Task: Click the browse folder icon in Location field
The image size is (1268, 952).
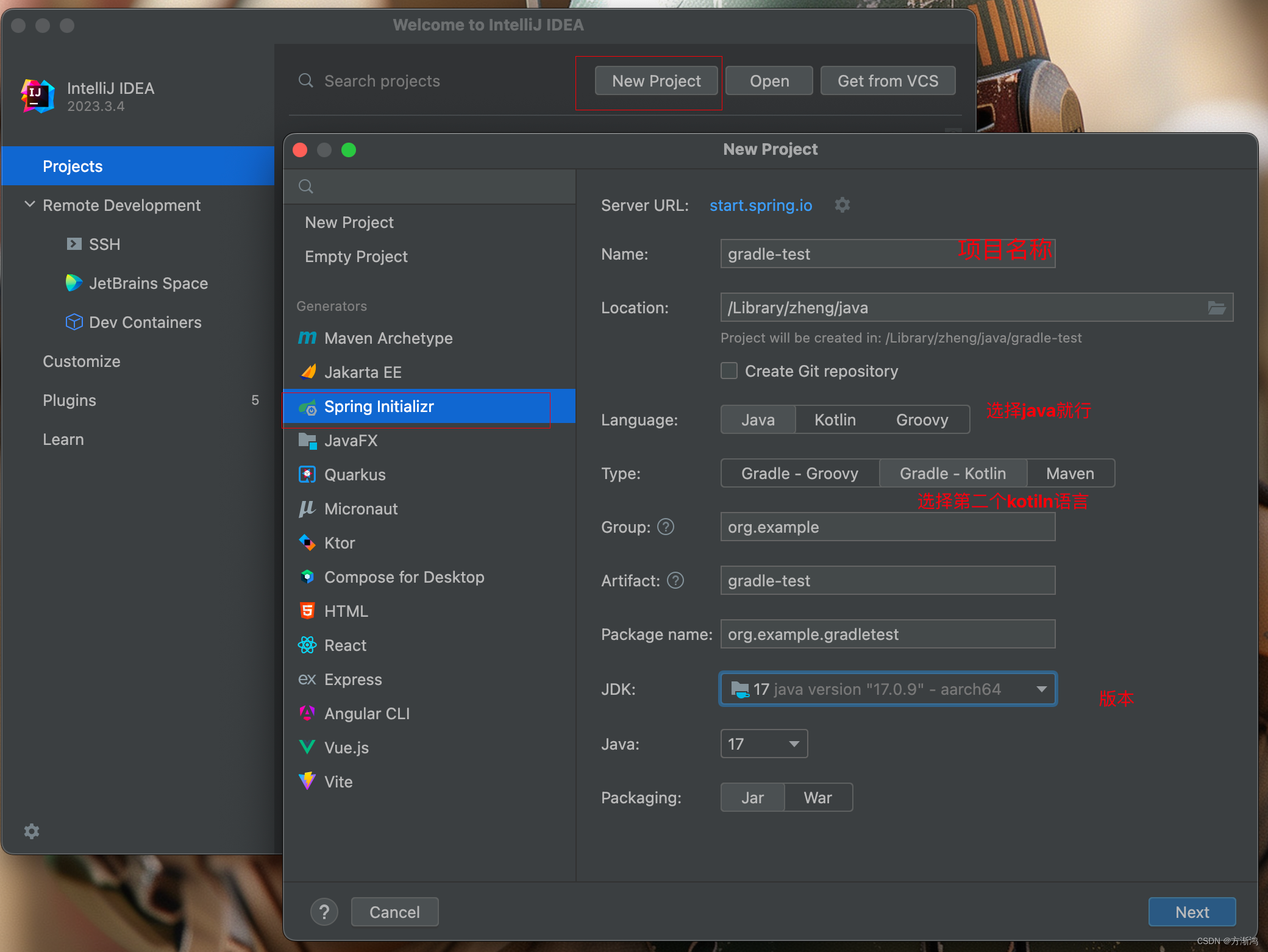Action: pos(1216,308)
